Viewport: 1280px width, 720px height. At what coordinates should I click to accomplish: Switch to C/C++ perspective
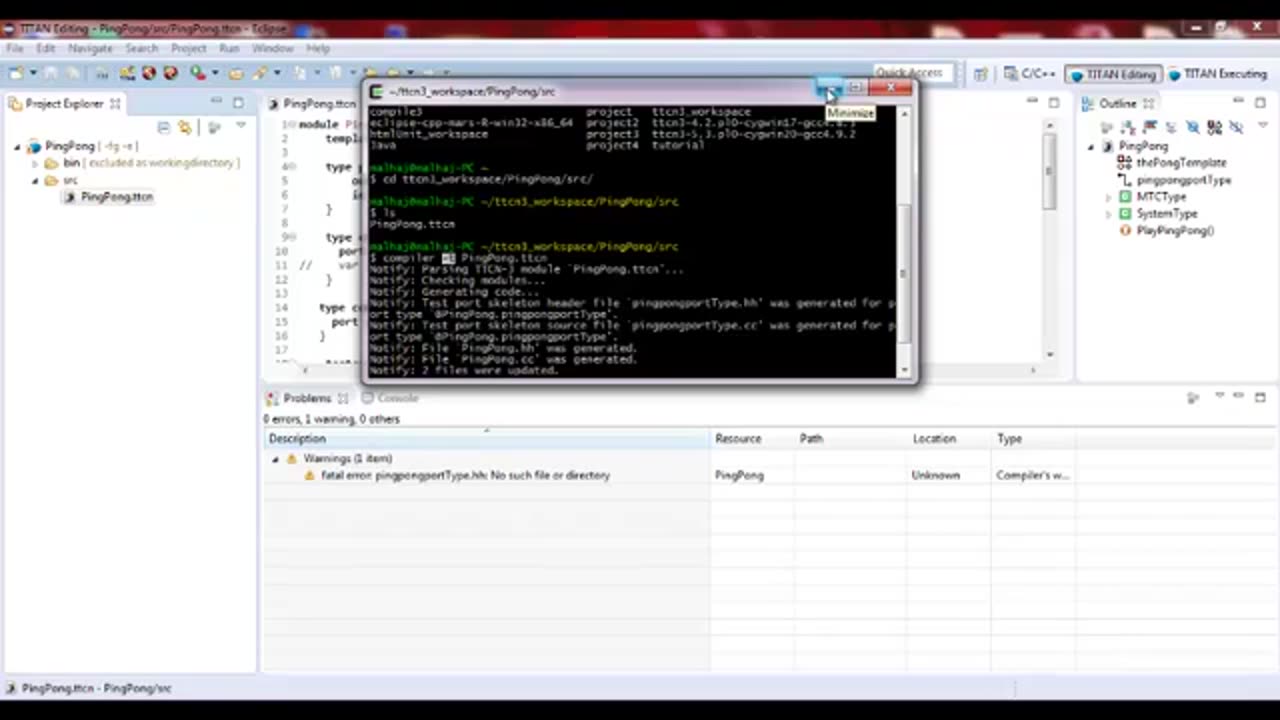(1030, 74)
